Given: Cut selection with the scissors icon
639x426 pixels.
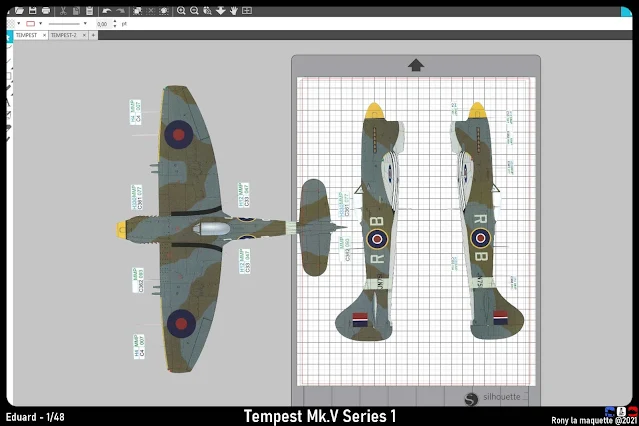Looking at the screenshot, I should tap(63, 11).
